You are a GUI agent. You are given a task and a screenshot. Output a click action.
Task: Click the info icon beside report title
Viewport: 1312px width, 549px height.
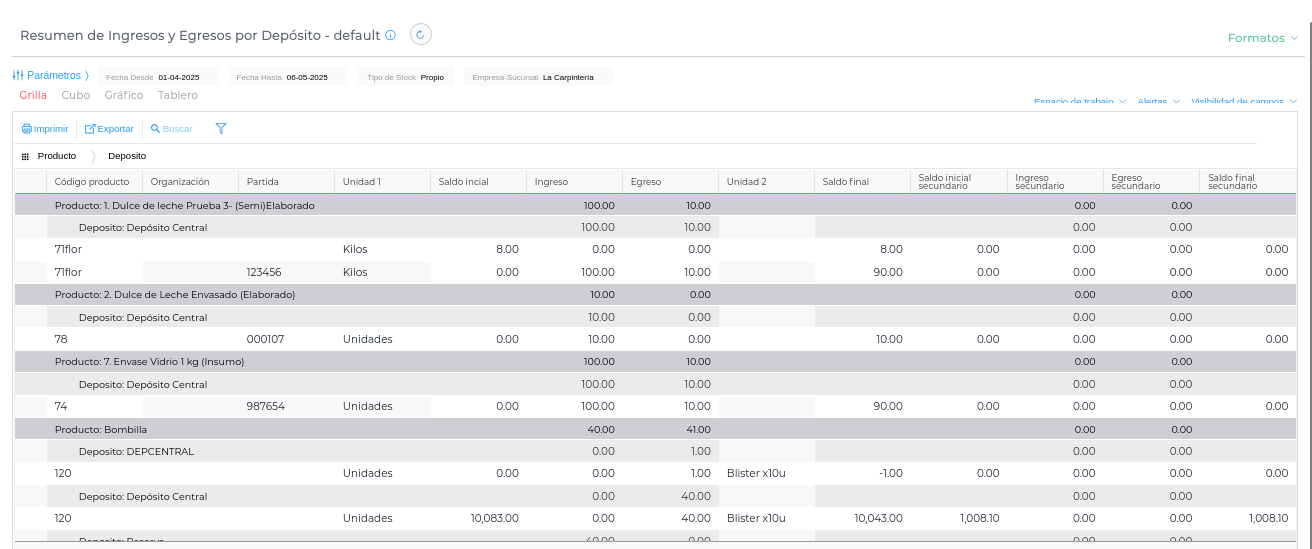[391, 35]
